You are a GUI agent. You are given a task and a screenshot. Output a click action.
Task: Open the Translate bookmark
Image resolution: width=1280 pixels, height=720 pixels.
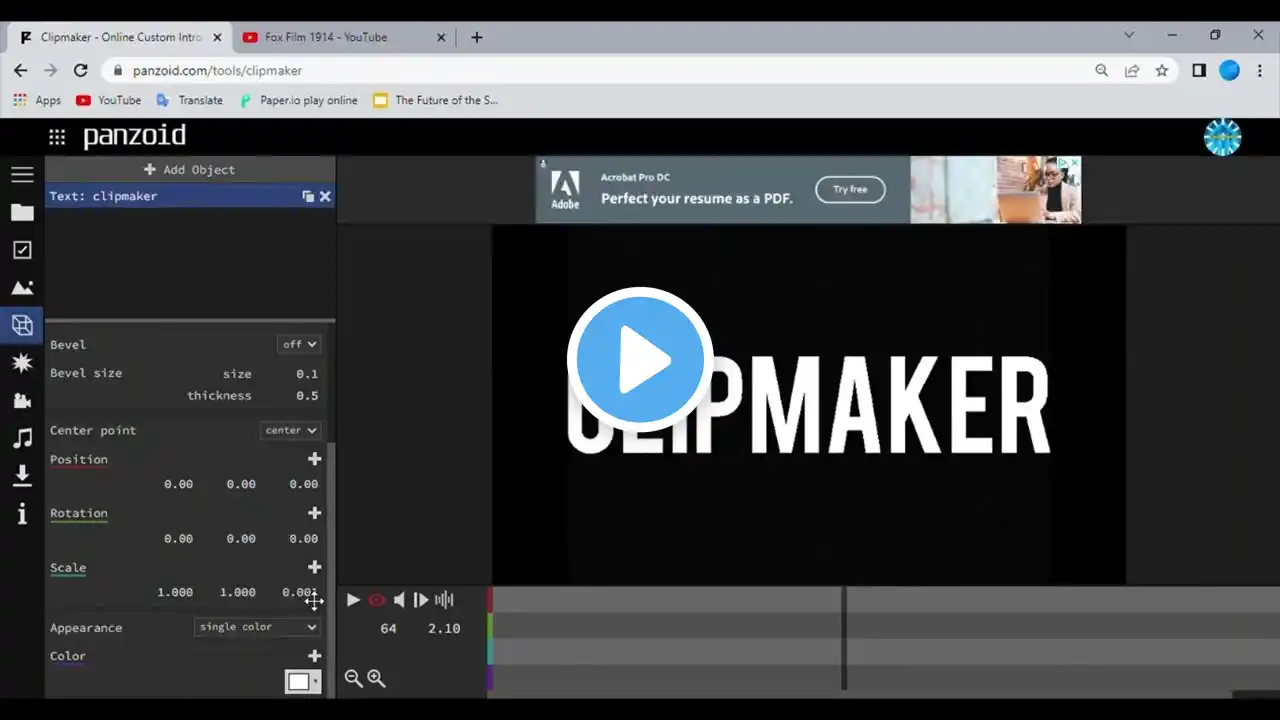coord(190,100)
